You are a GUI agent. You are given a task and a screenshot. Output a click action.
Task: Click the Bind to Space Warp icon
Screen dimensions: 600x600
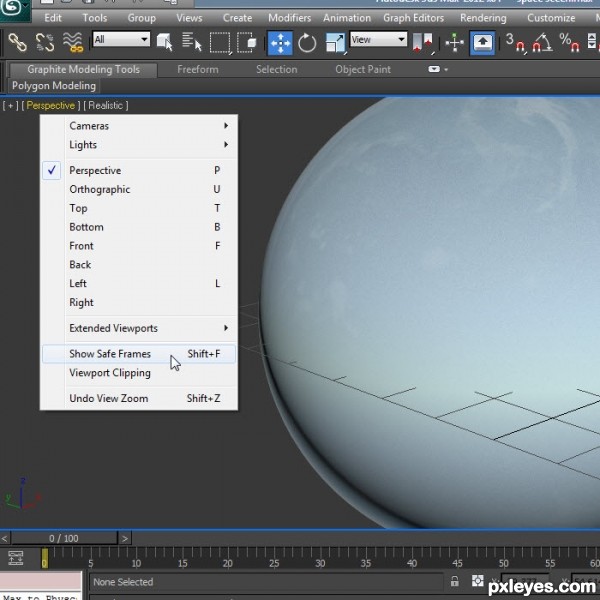(x=73, y=42)
